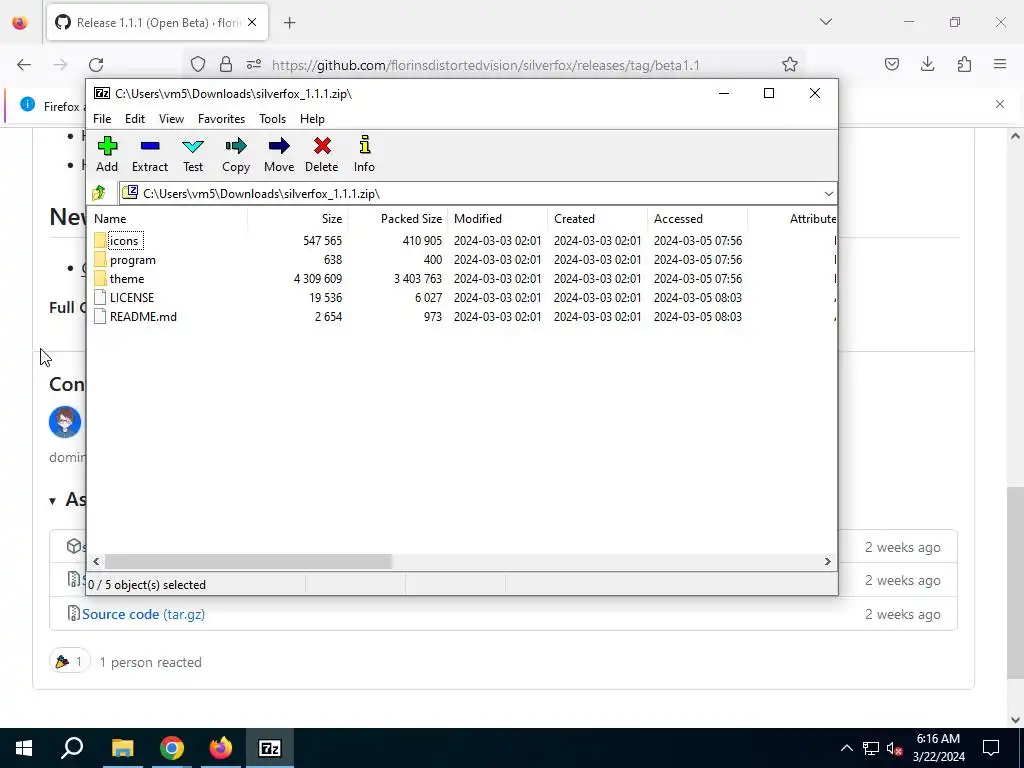Click the icons packed size 410 905

422,241
